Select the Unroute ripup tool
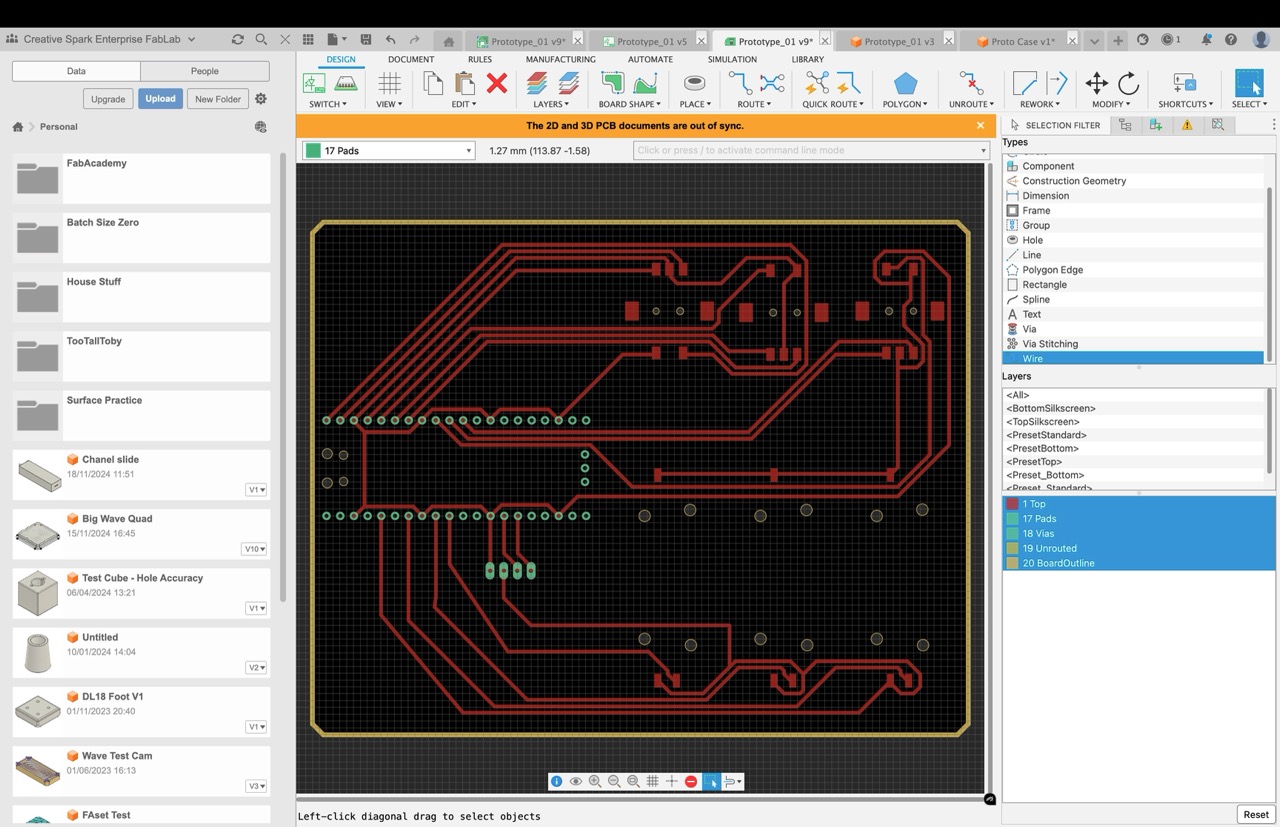The image size is (1280, 827). click(x=970, y=83)
